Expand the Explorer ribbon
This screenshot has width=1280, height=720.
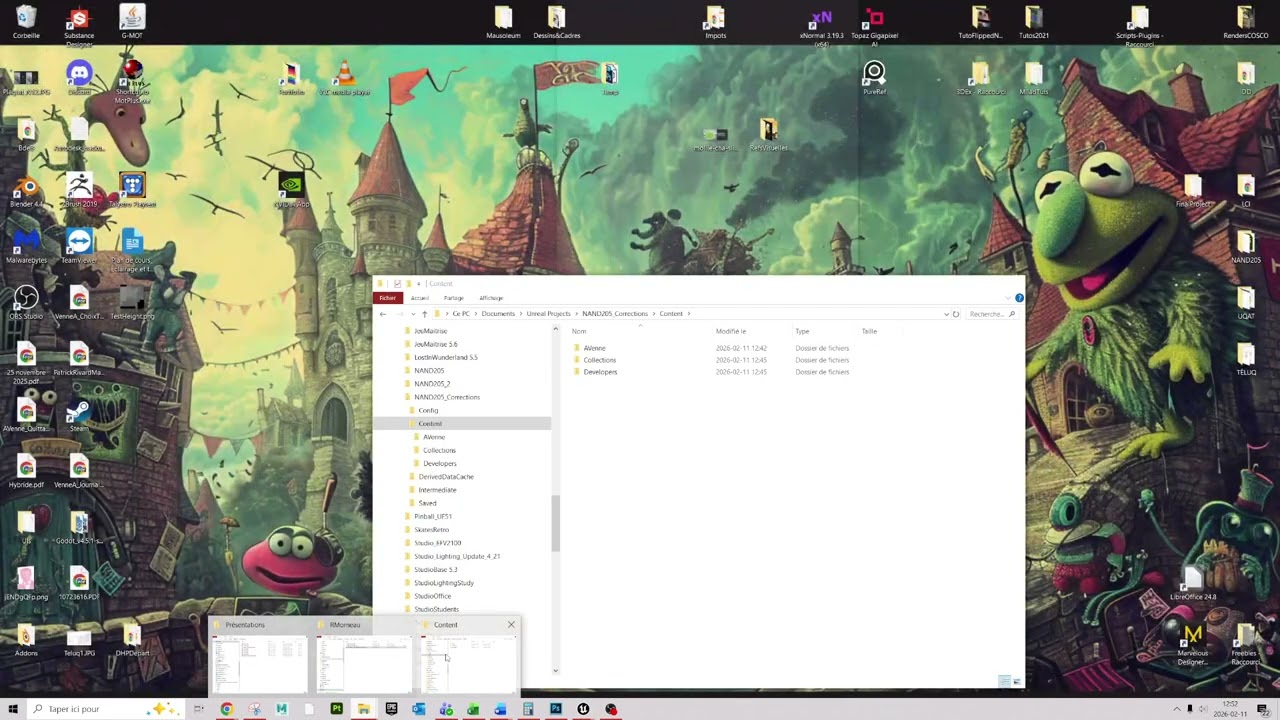[1007, 298]
